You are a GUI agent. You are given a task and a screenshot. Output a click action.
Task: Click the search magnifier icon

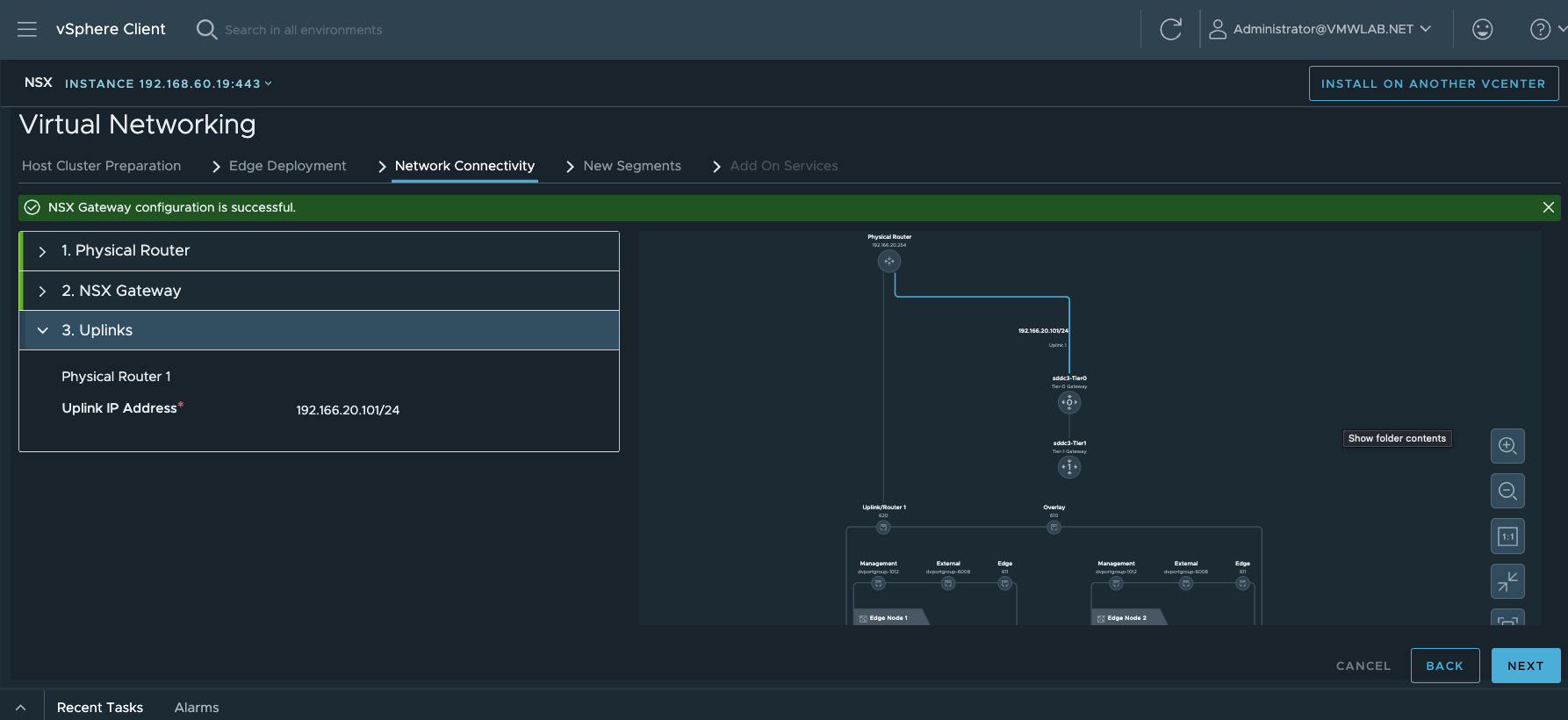[206, 29]
